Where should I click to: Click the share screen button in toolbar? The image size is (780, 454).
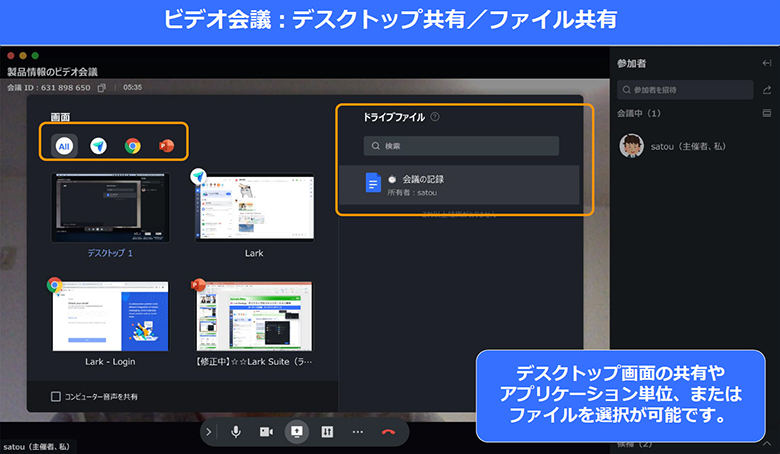(296, 431)
